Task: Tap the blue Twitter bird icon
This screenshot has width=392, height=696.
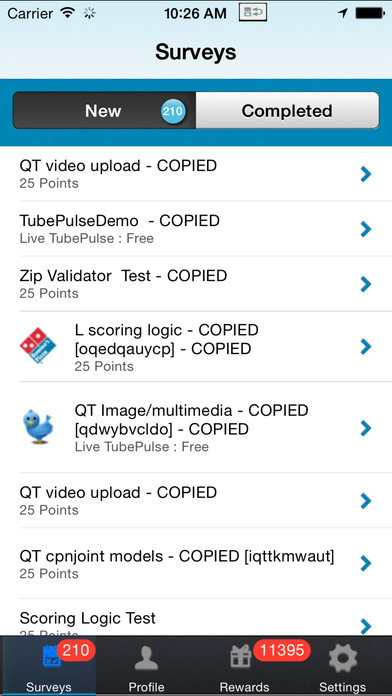Action: (x=38, y=427)
